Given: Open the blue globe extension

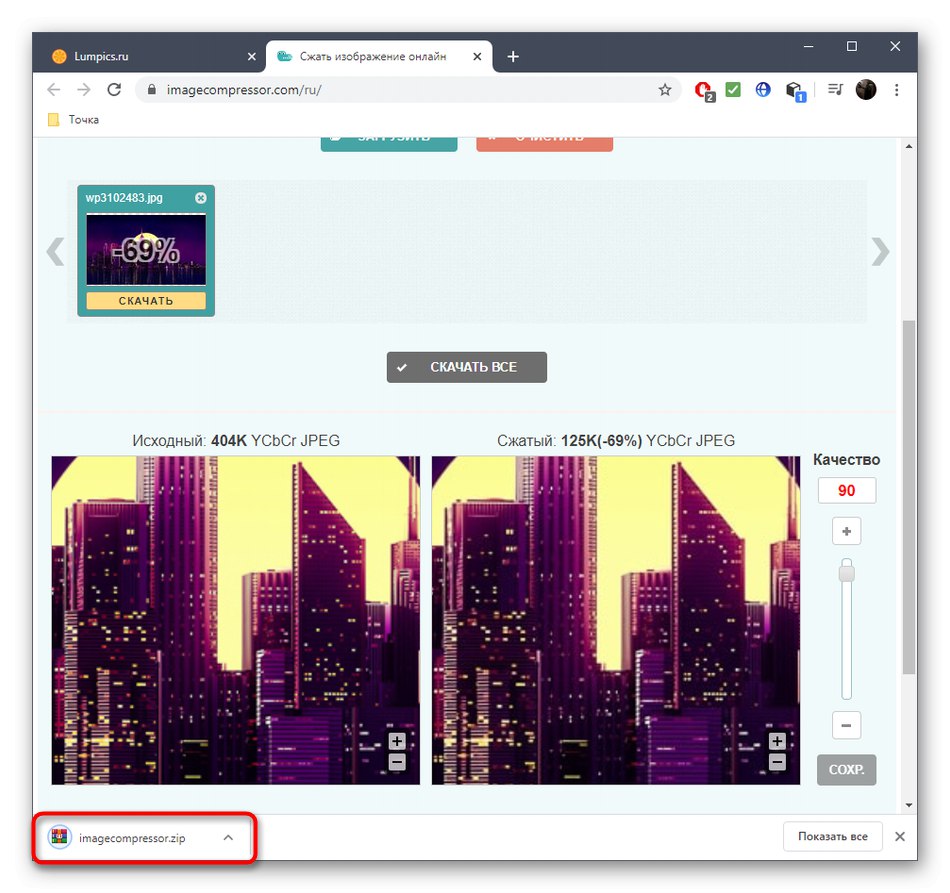Looking at the screenshot, I should tap(763, 90).
